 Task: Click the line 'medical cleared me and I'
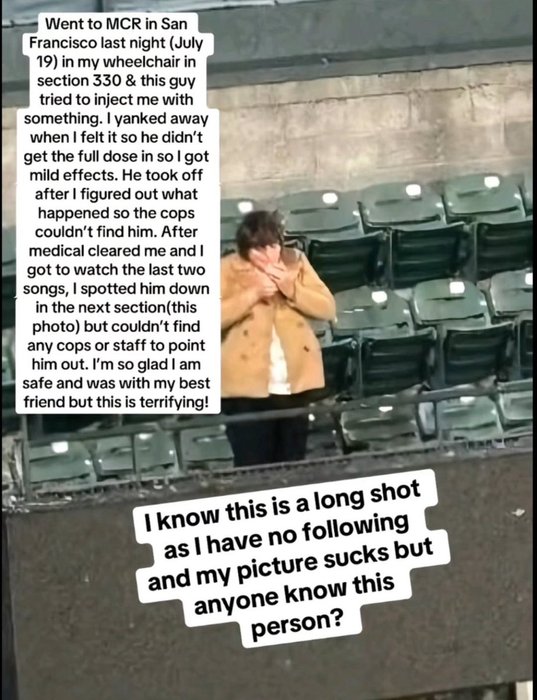[116, 251]
